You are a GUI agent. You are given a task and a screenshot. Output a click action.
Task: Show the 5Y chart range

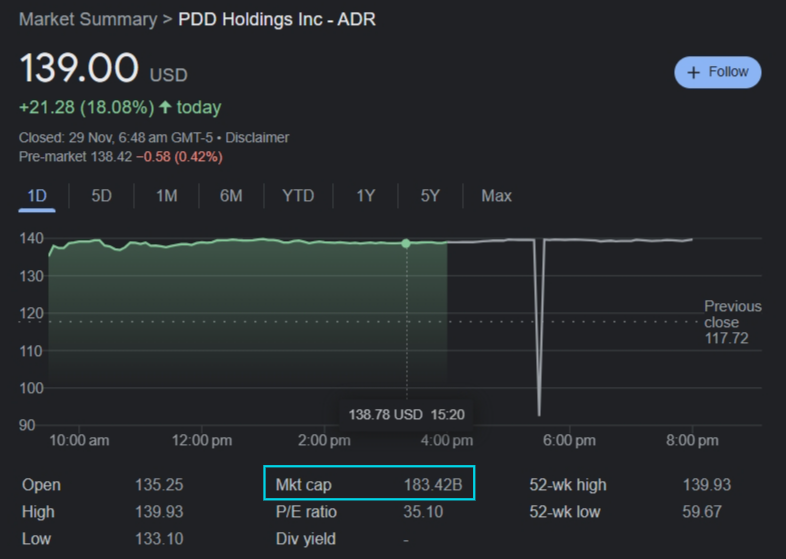pos(430,196)
